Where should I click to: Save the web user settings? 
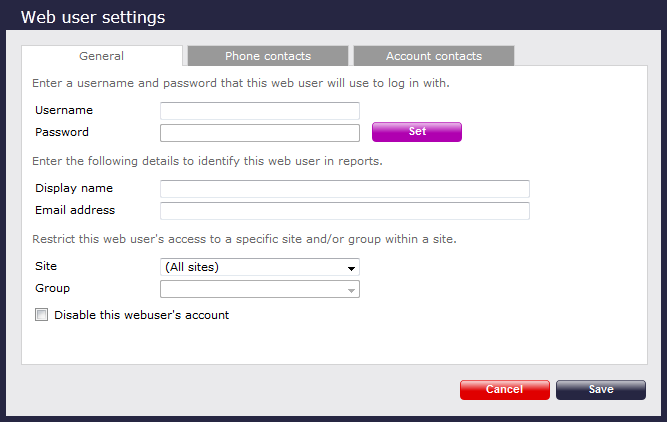(x=601, y=389)
